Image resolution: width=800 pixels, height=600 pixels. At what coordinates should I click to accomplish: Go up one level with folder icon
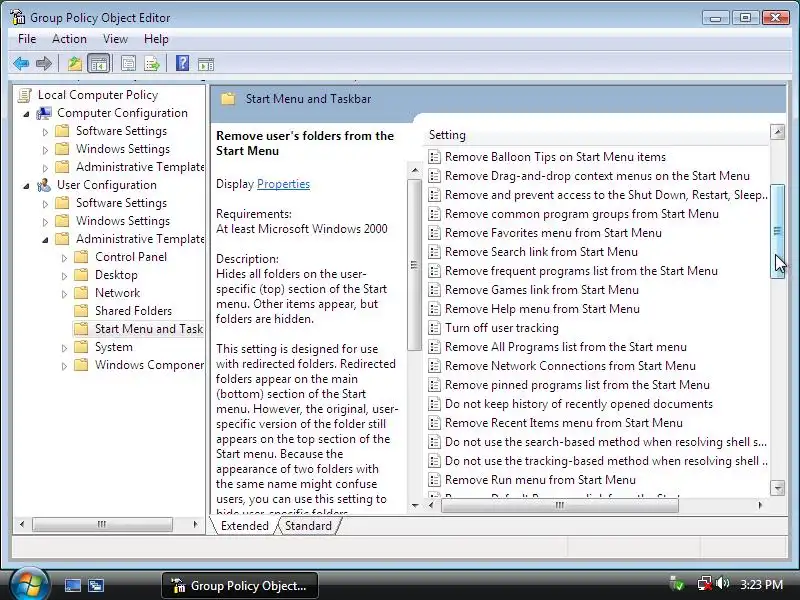75,64
